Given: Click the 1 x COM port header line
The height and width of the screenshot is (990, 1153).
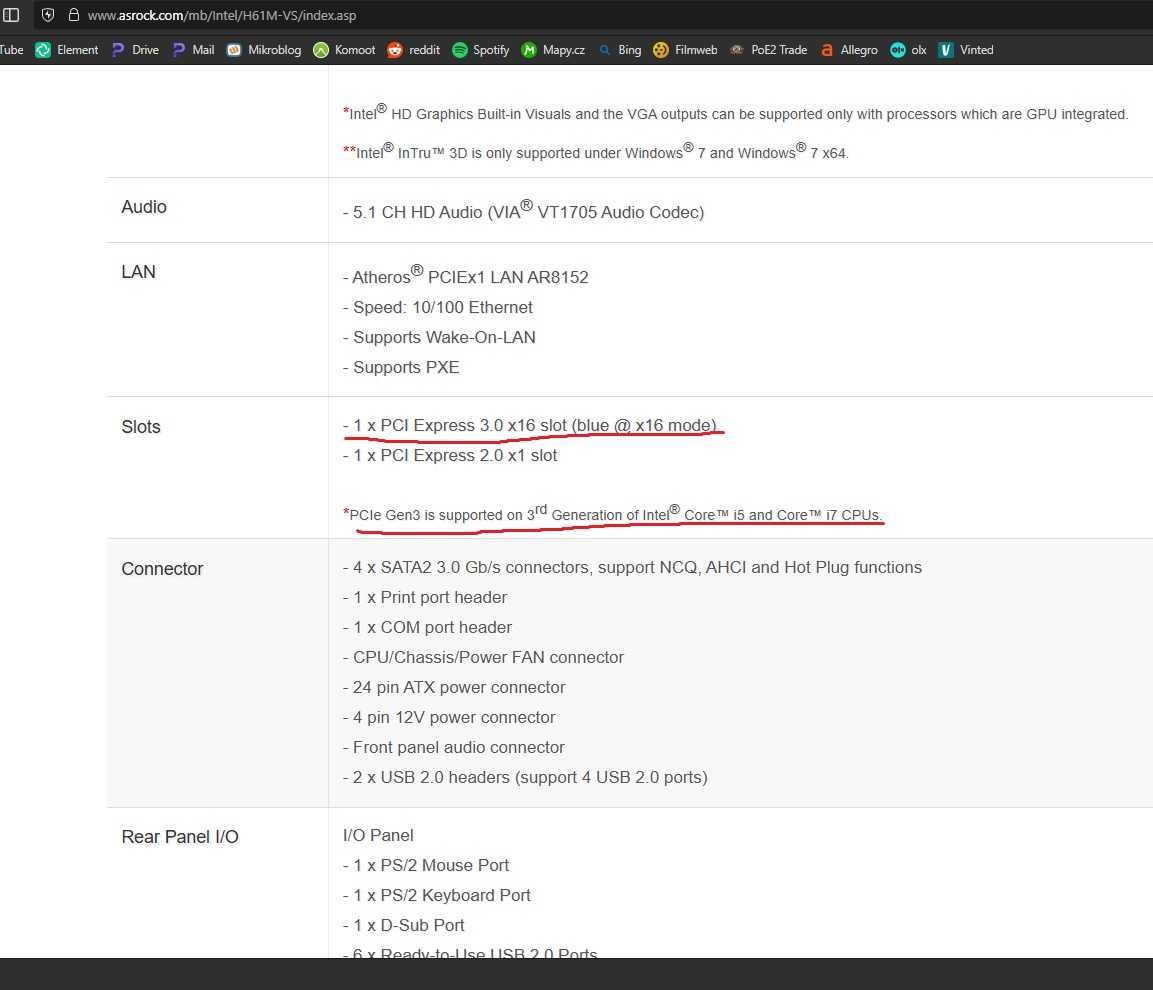Looking at the screenshot, I should pos(427,627).
